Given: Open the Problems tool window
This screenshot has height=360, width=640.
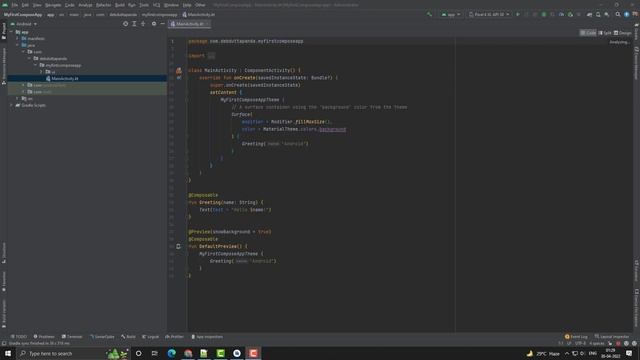Looking at the screenshot, I should (x=44, y=337).
